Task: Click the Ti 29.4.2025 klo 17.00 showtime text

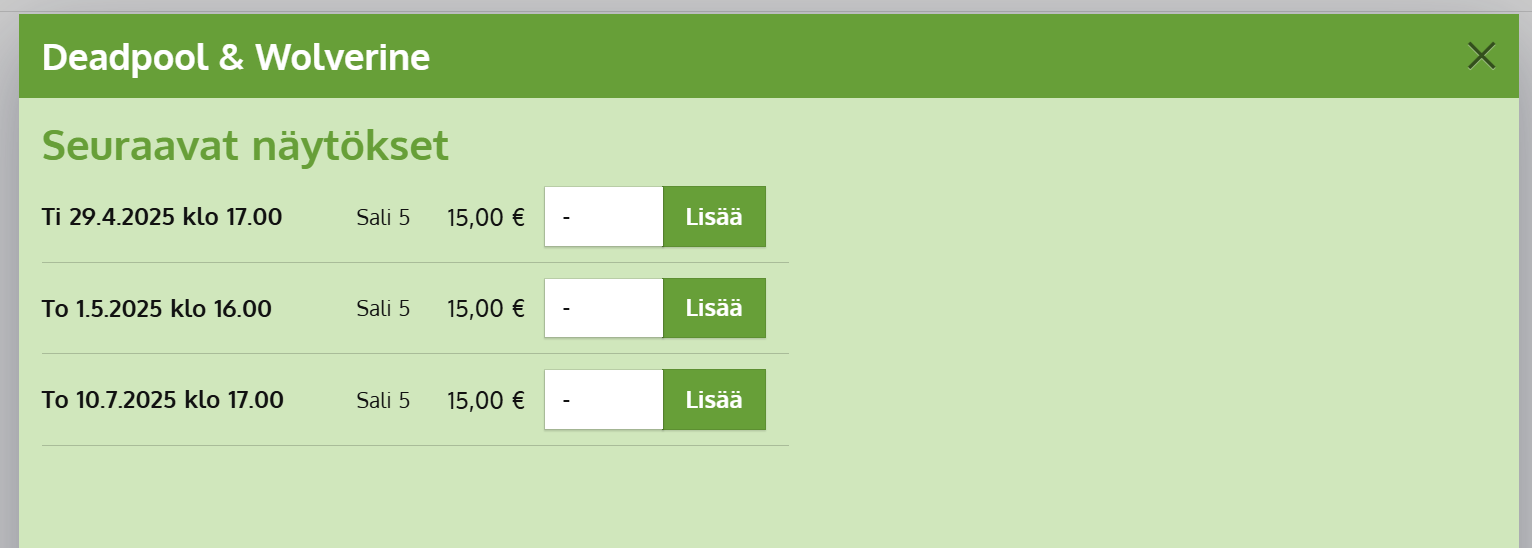Action: (x=162, y=217)
